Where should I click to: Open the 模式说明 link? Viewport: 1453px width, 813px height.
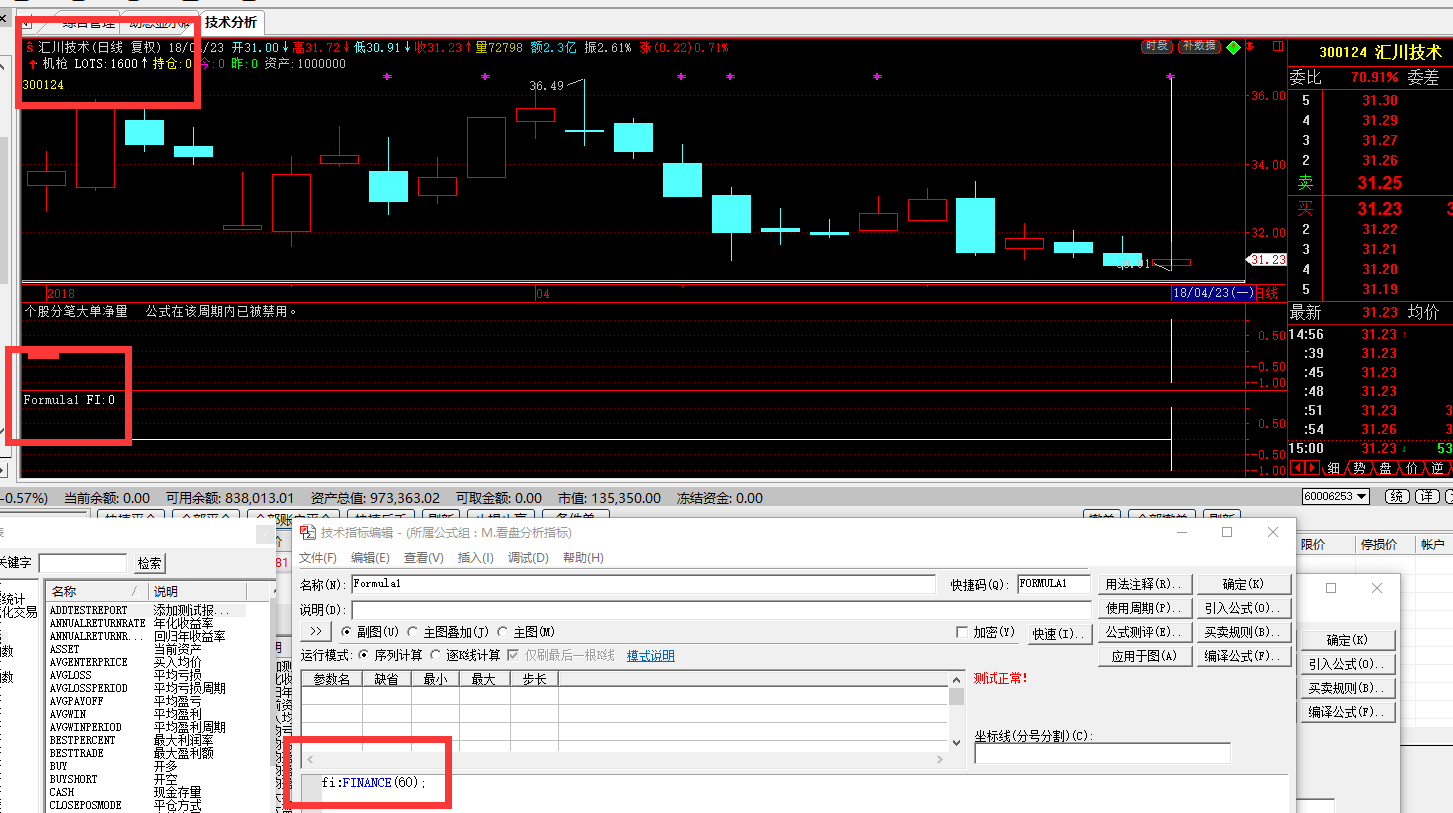click(x=651, y=655)
